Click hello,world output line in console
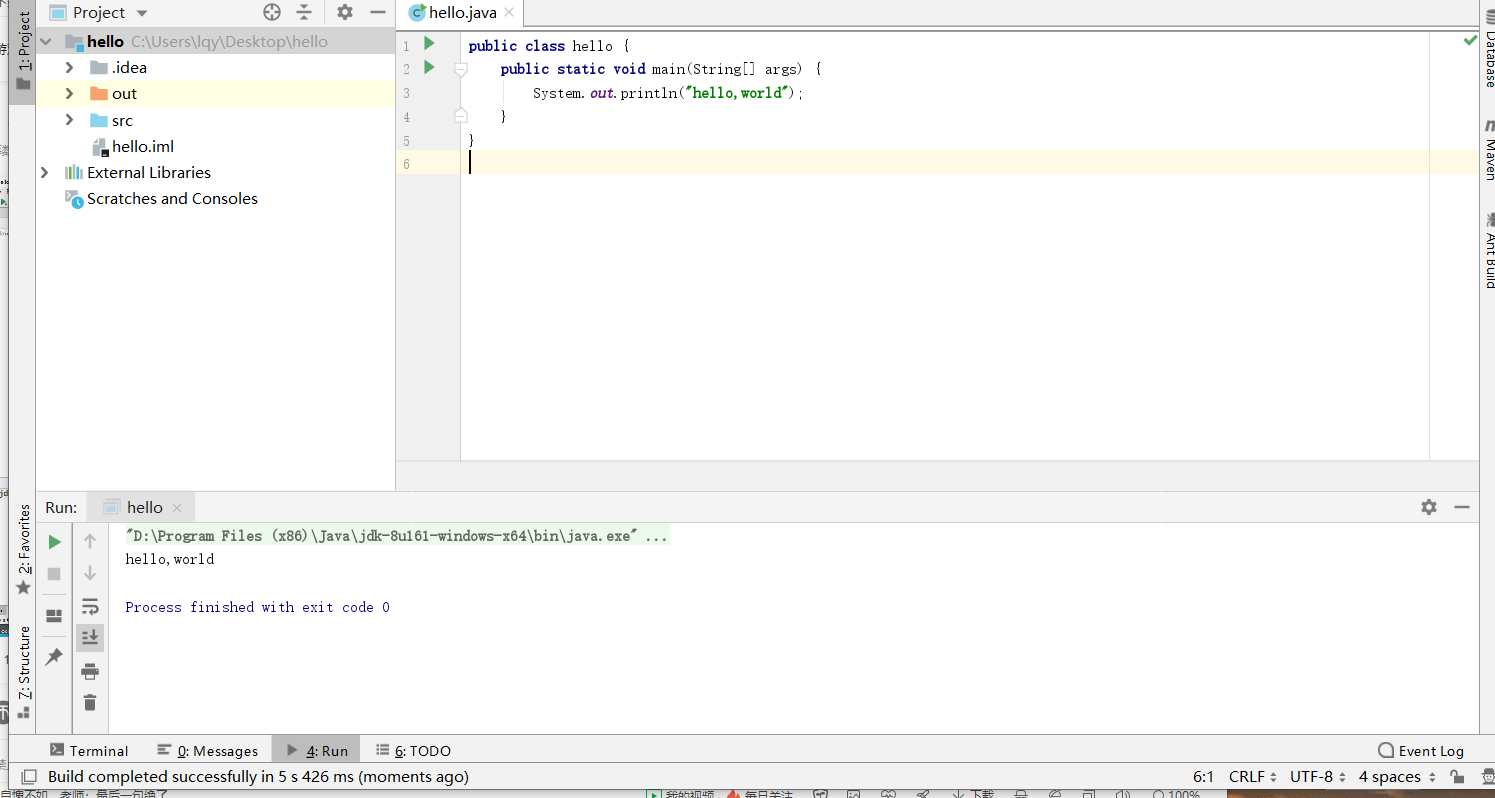Viewport: 1495px width, 798px height. coord(170,559)
